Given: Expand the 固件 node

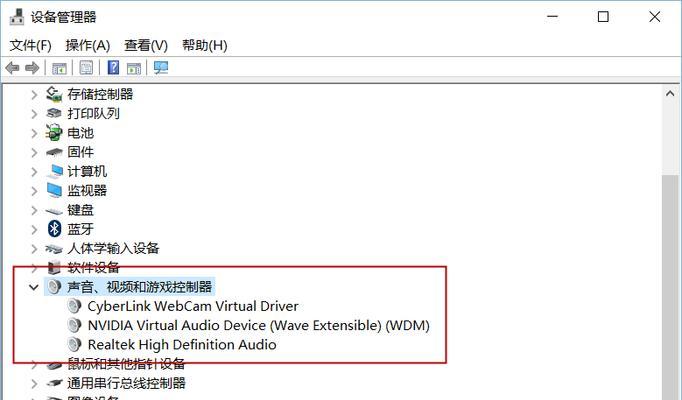Looking at the screenshot, I should click(34, 152).
